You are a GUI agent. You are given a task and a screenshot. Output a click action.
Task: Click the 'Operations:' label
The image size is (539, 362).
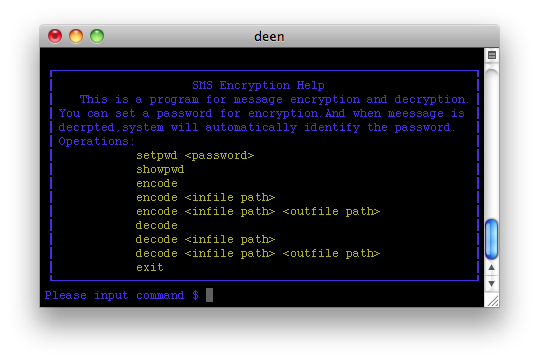point(96,141)
